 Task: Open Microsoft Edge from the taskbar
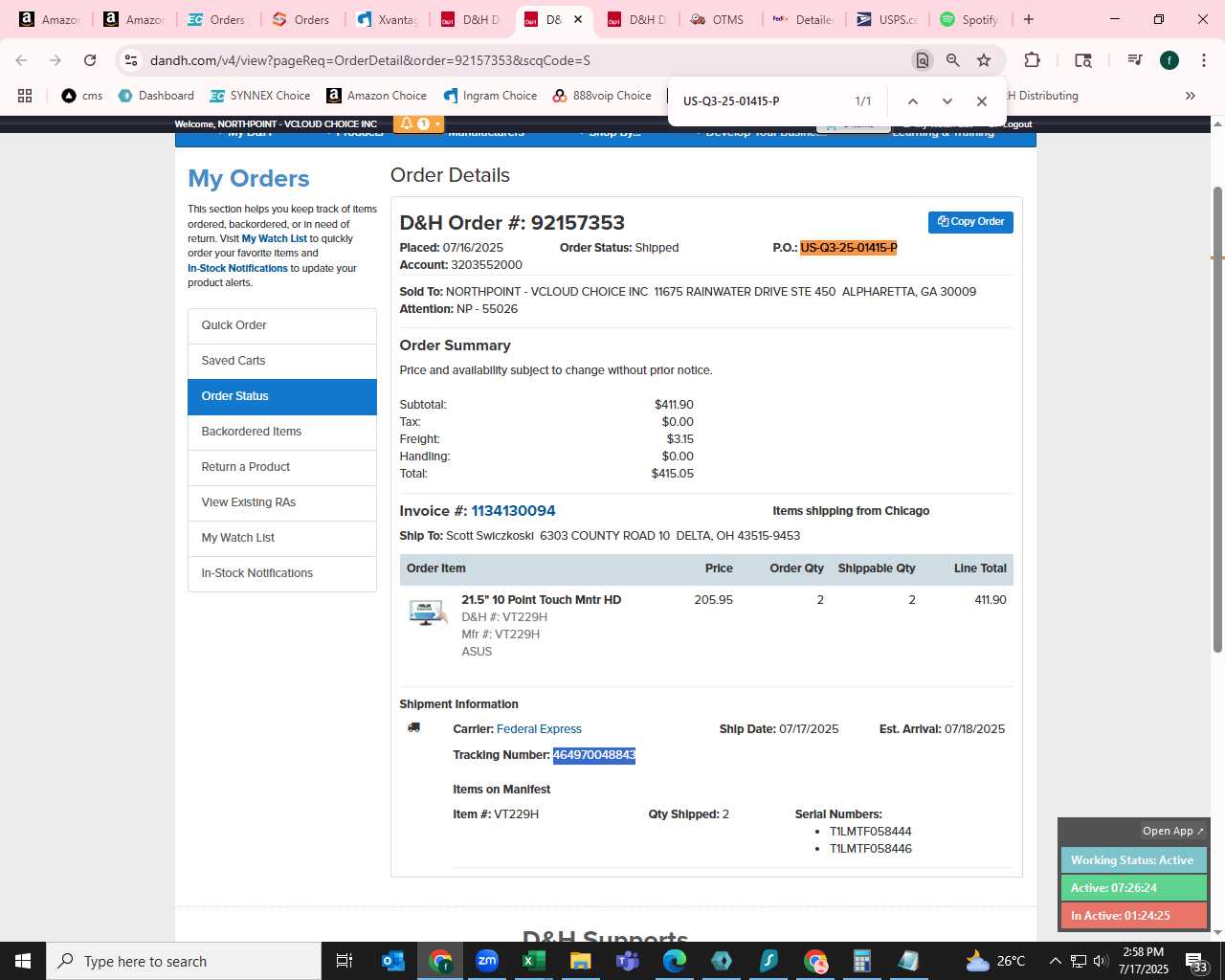[x=675, y=961]
